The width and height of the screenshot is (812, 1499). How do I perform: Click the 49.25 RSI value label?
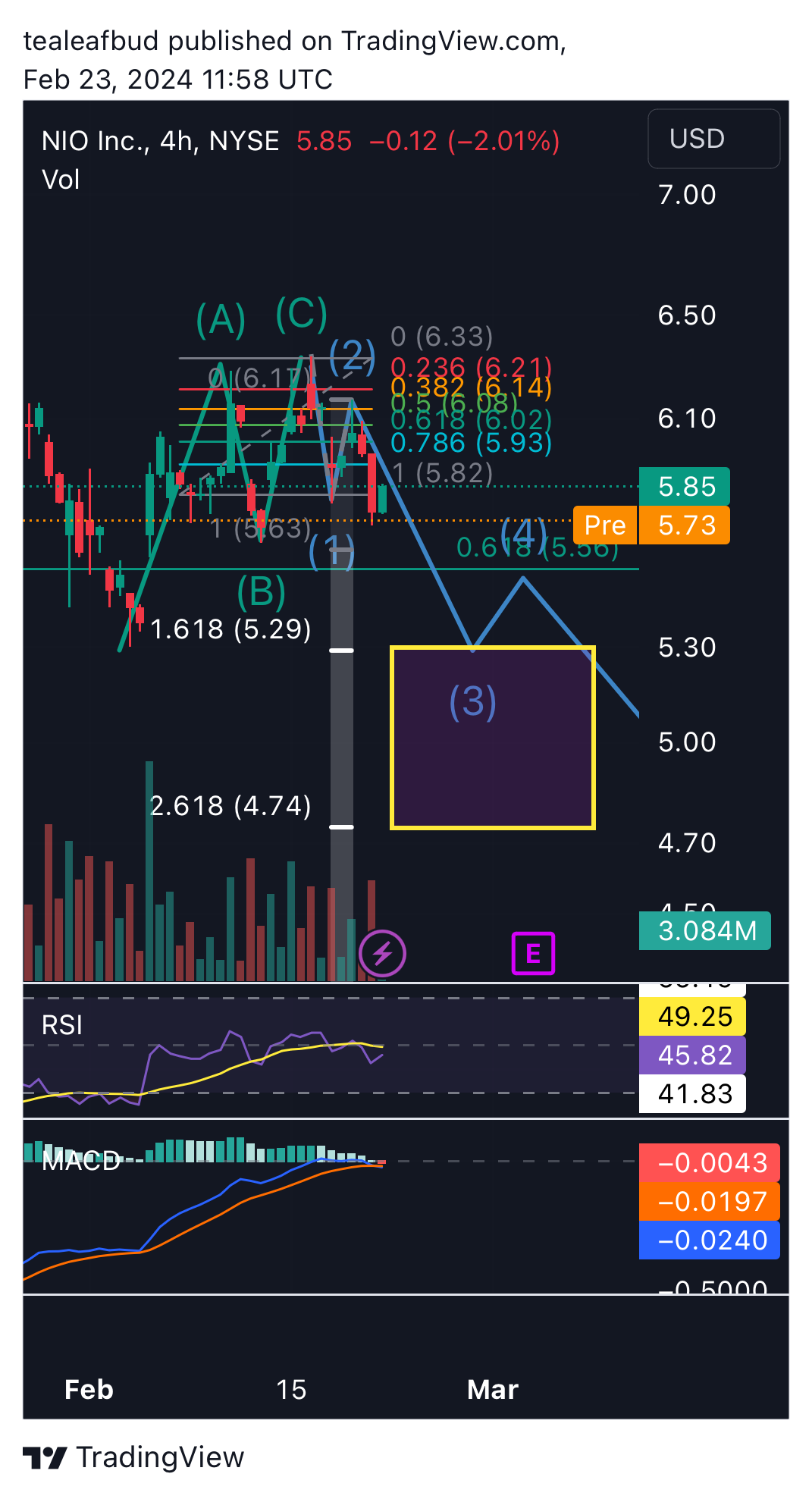(693, 1016)
